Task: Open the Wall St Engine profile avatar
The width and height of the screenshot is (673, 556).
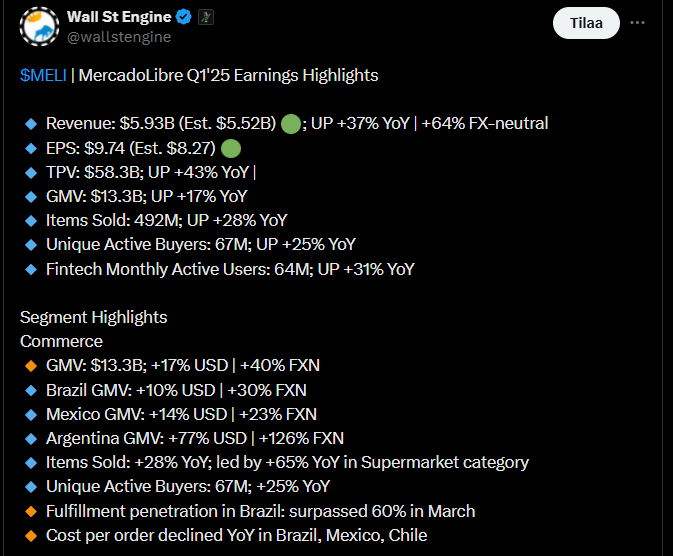Action: (x=39, y=26)
